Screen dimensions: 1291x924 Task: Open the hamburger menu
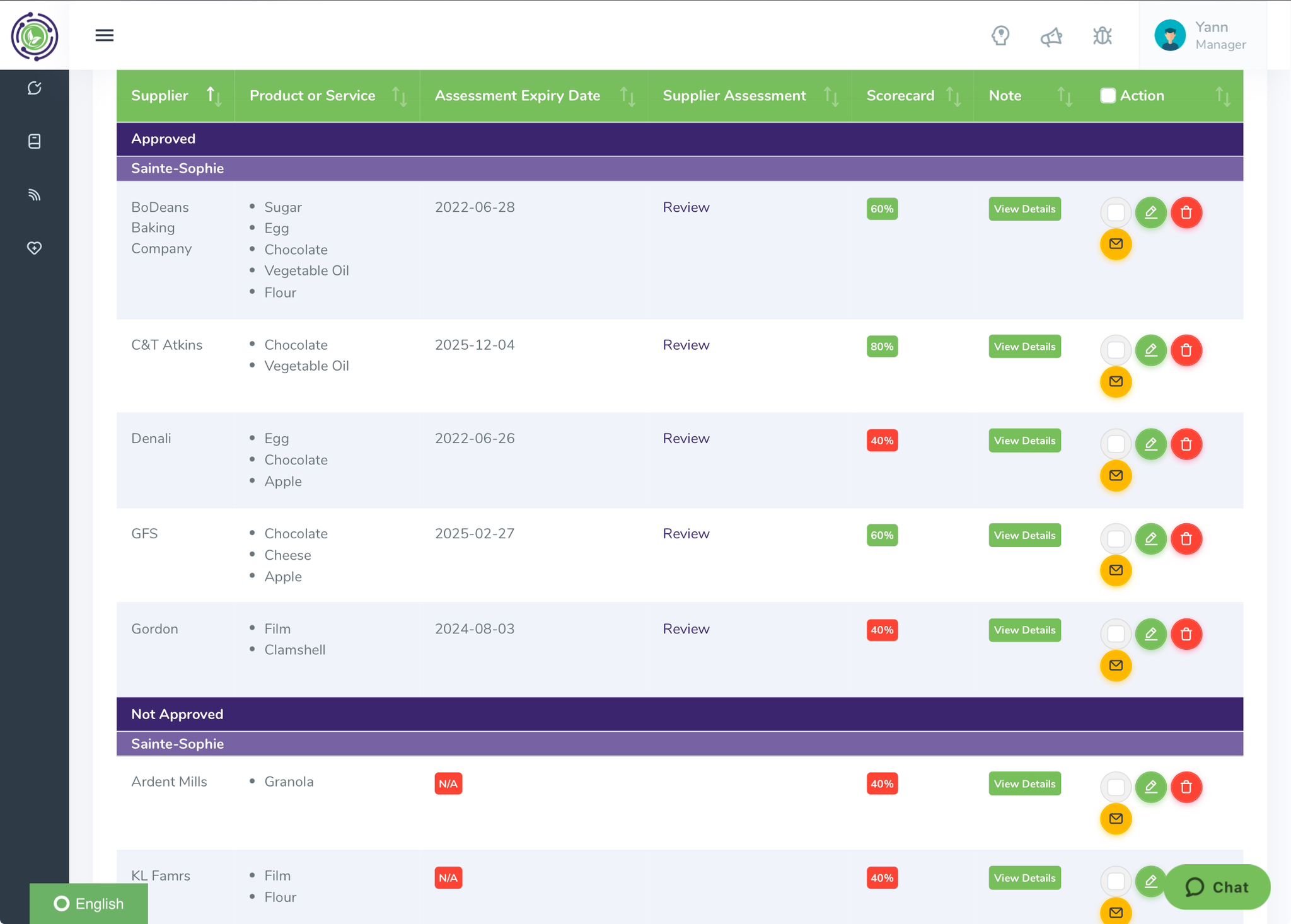click(104, 35)
